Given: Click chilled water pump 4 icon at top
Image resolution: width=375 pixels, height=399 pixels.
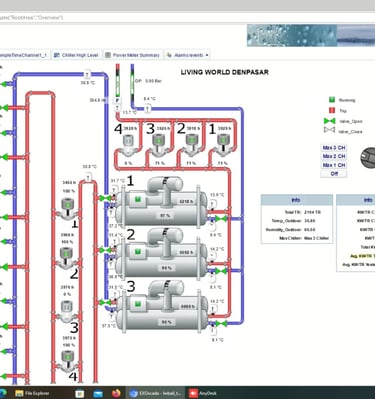Looking at the screenshot, I should pos(128,144).
